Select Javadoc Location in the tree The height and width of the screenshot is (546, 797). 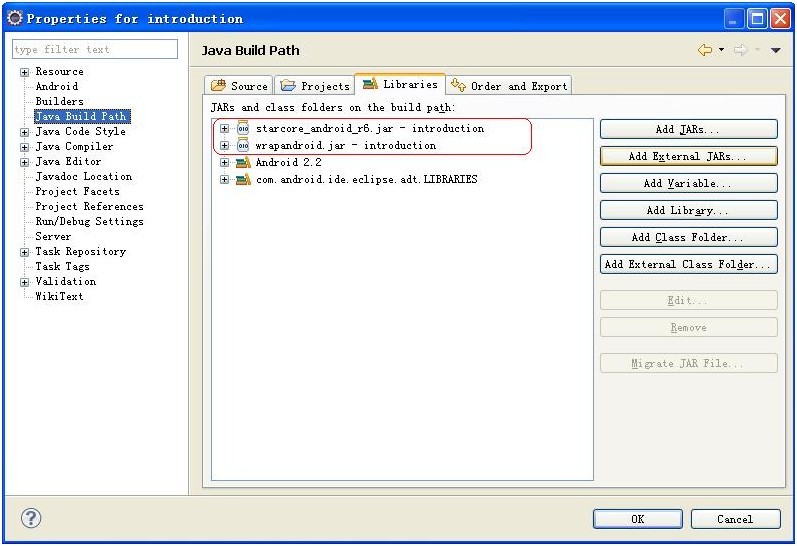(x=83, y=177)
